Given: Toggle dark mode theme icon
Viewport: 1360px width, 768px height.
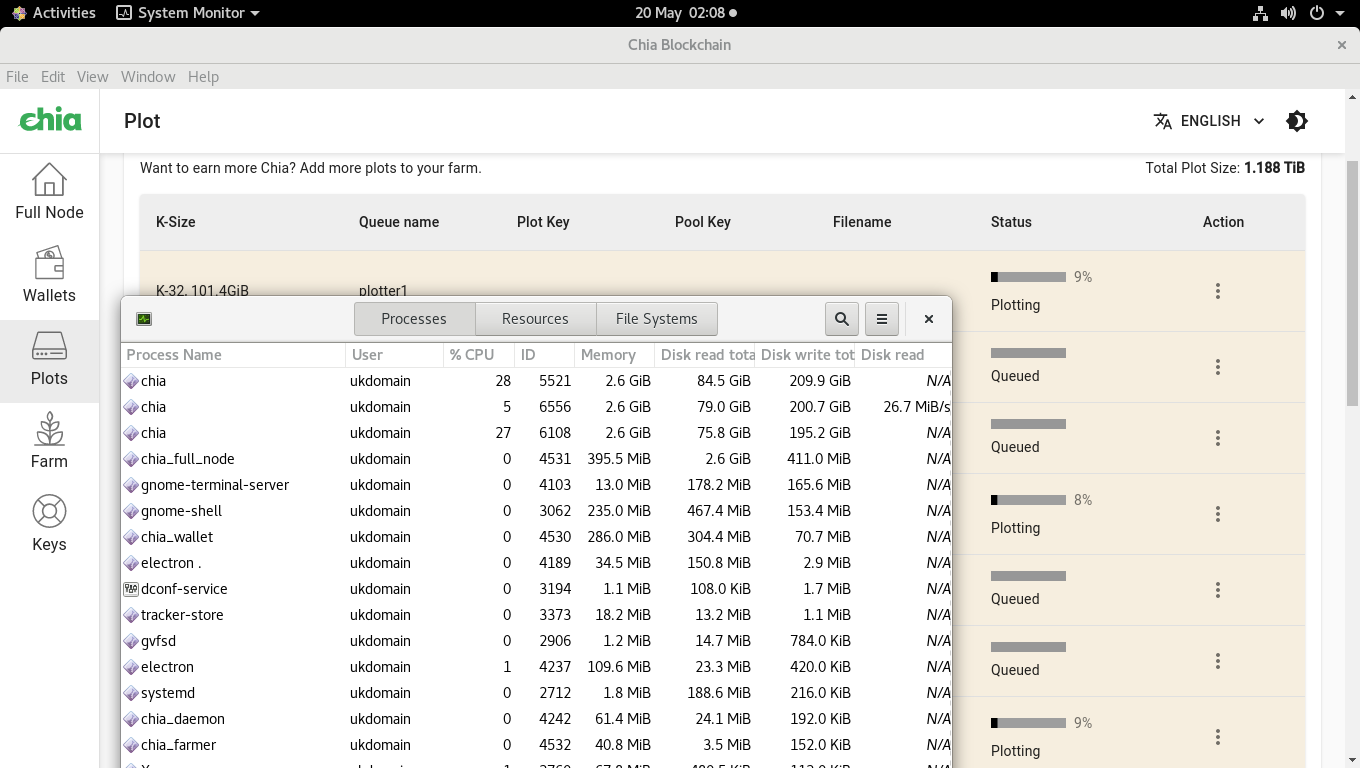Looking at the screenshot, I should (x=1297, y=121).
